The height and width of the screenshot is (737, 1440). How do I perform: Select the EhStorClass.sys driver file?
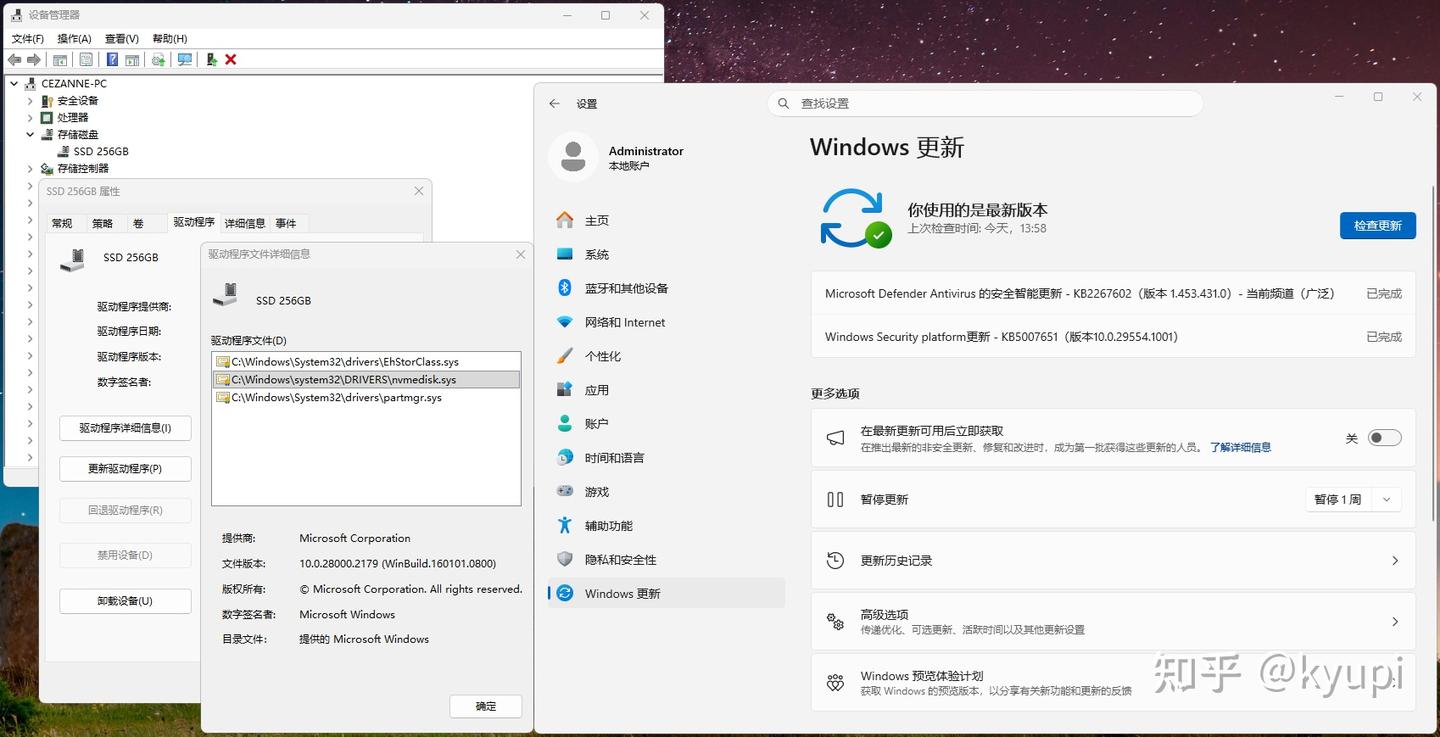point(366,362)
